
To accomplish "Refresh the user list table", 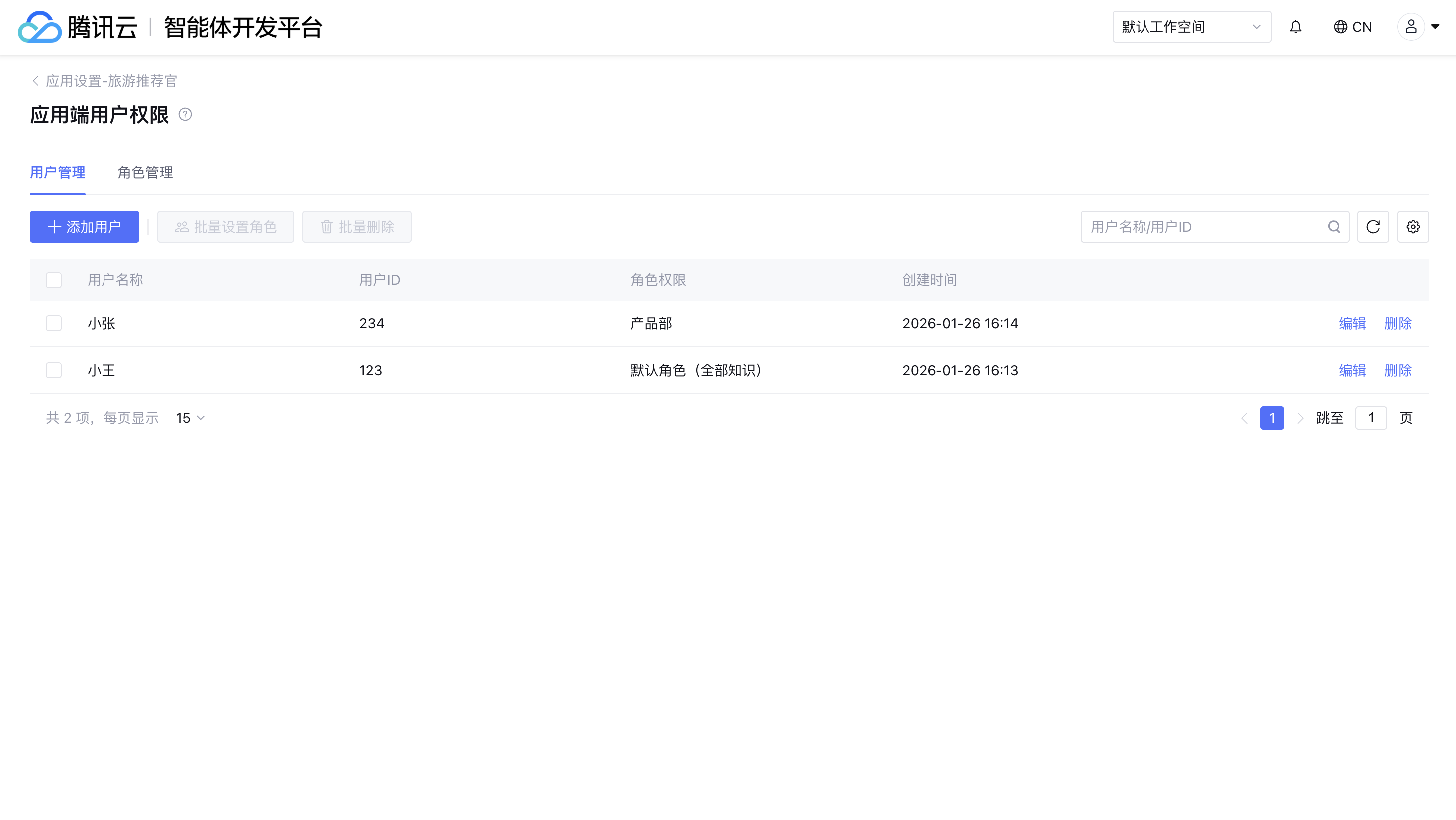I will (x=1373, y=227).
